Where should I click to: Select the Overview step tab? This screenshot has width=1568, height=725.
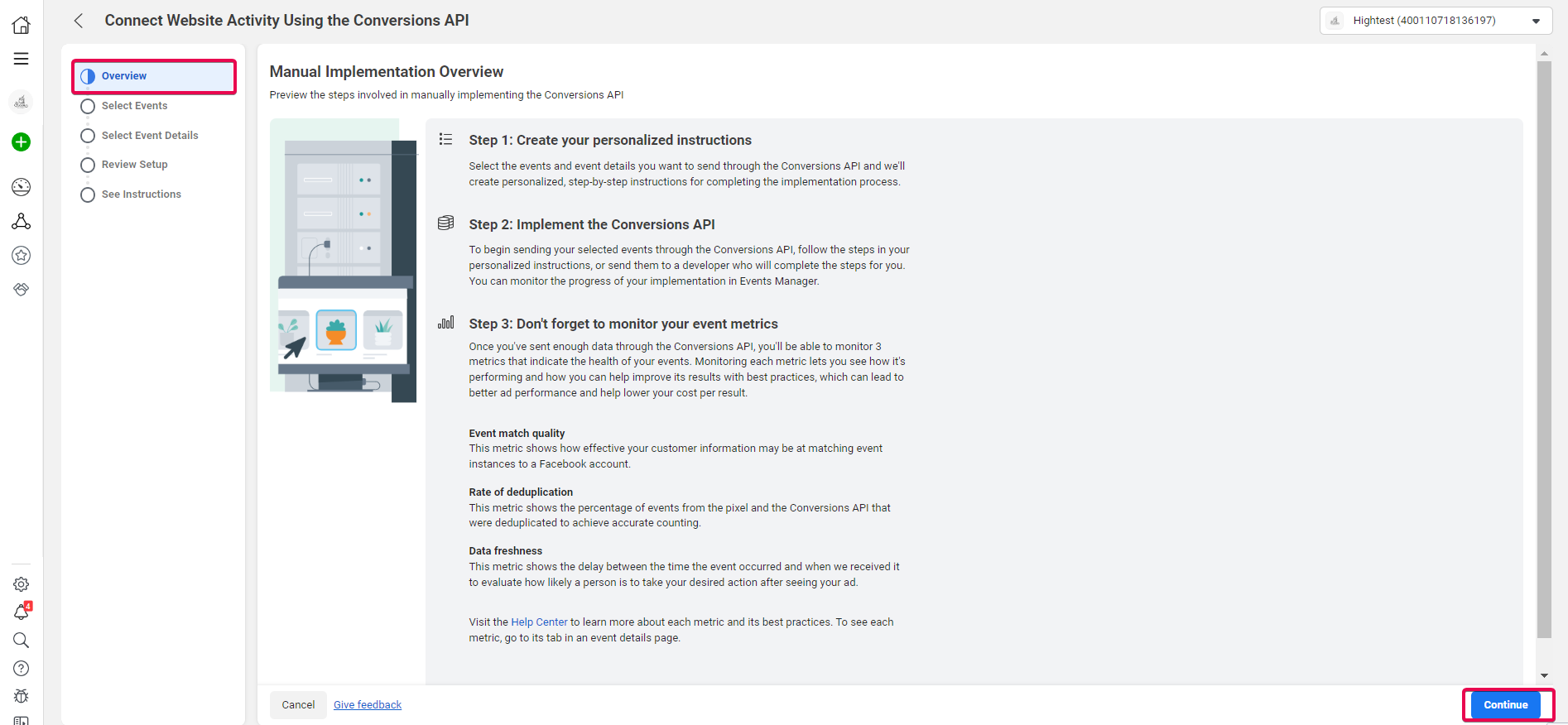click(154, 76)
